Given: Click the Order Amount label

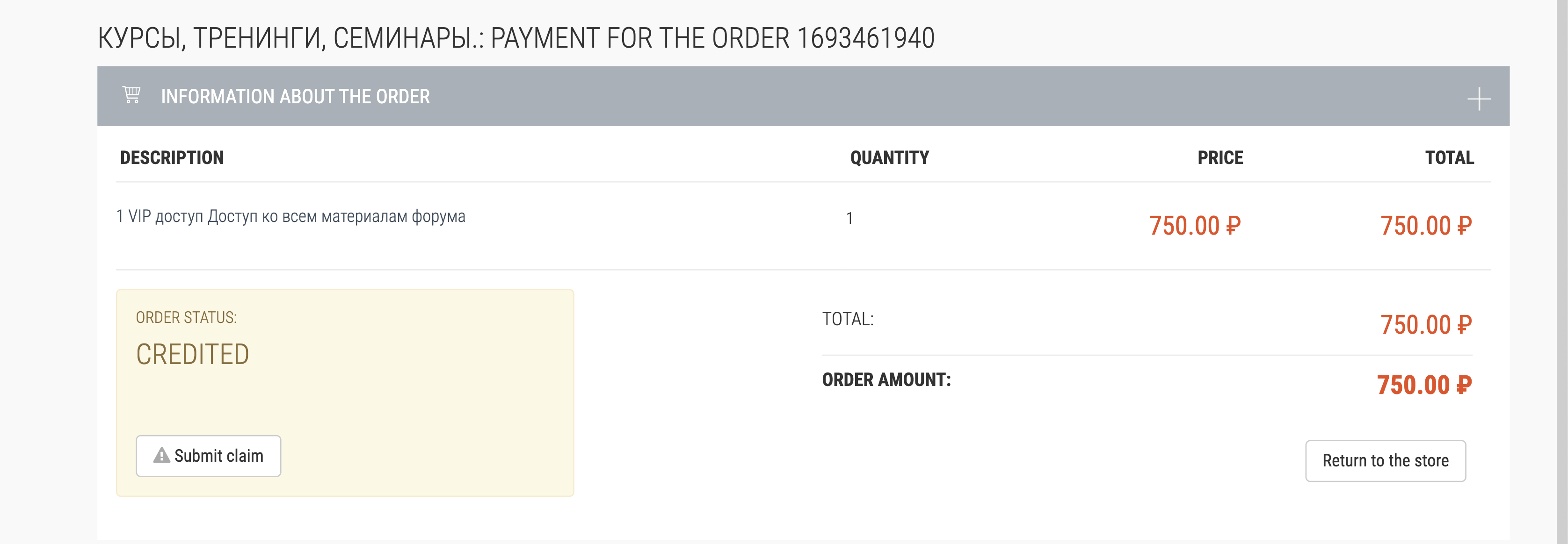Looking at the screenshot, I should click(886, 380).
